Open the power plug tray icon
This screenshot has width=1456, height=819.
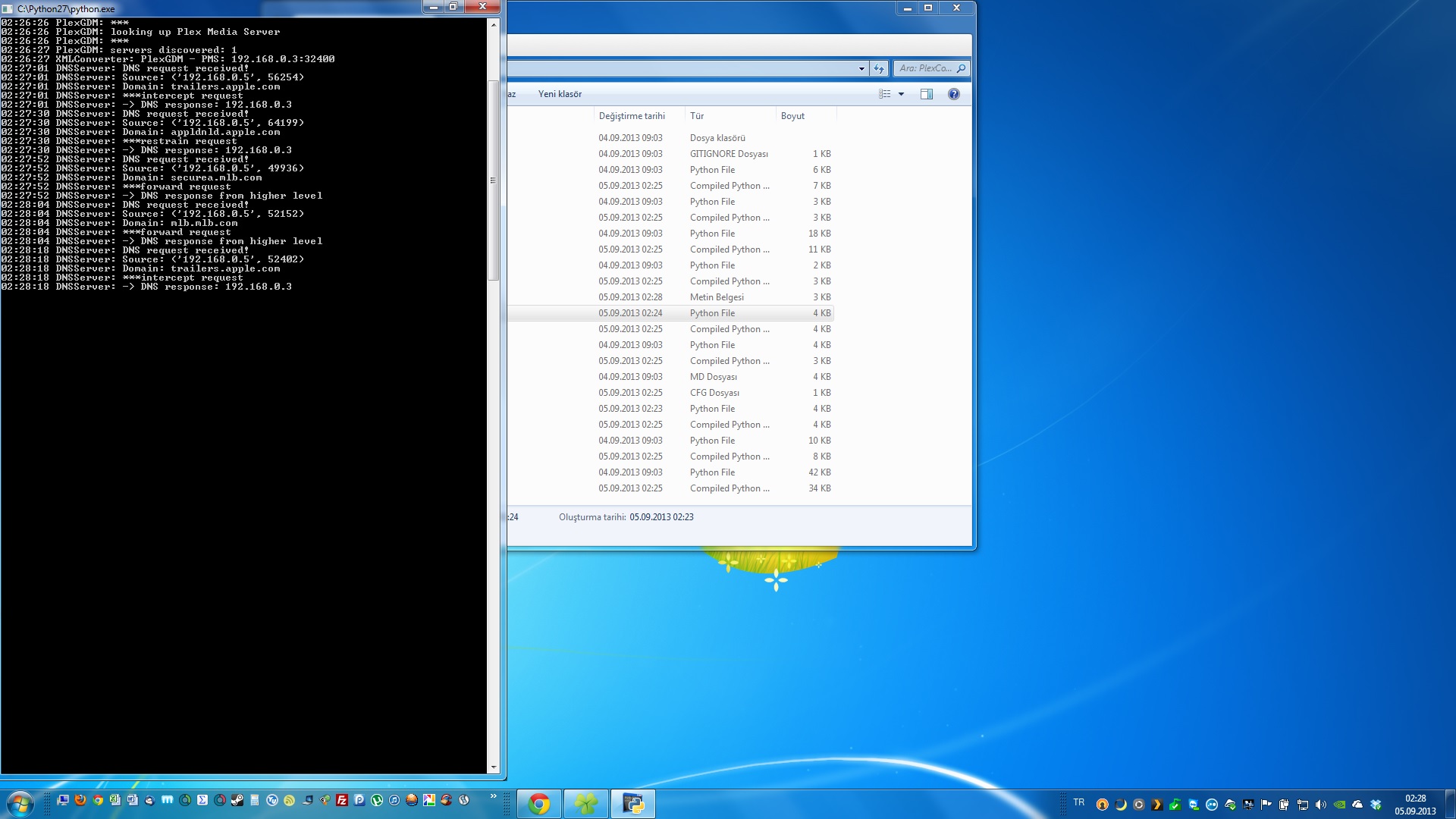pyautogui.click(x=1285, y=805)
